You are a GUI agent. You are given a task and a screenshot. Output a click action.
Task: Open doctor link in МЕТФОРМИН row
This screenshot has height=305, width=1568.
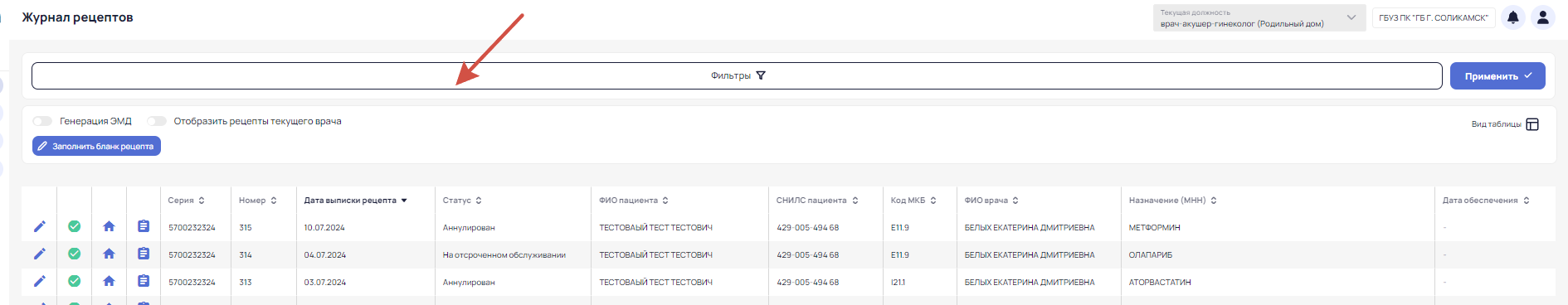pyautogui.click(x=1030, y=228)
